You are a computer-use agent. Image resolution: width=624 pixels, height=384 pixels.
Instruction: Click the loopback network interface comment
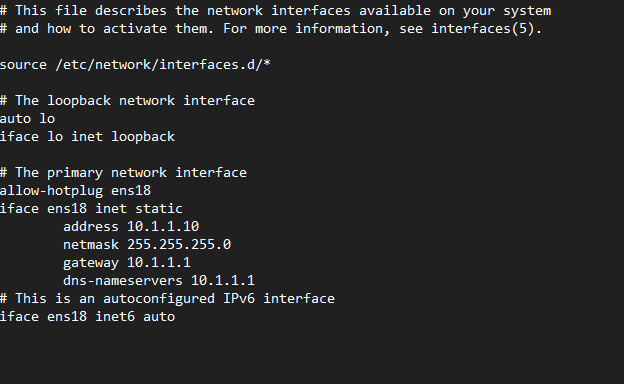[x=127, y=101]
